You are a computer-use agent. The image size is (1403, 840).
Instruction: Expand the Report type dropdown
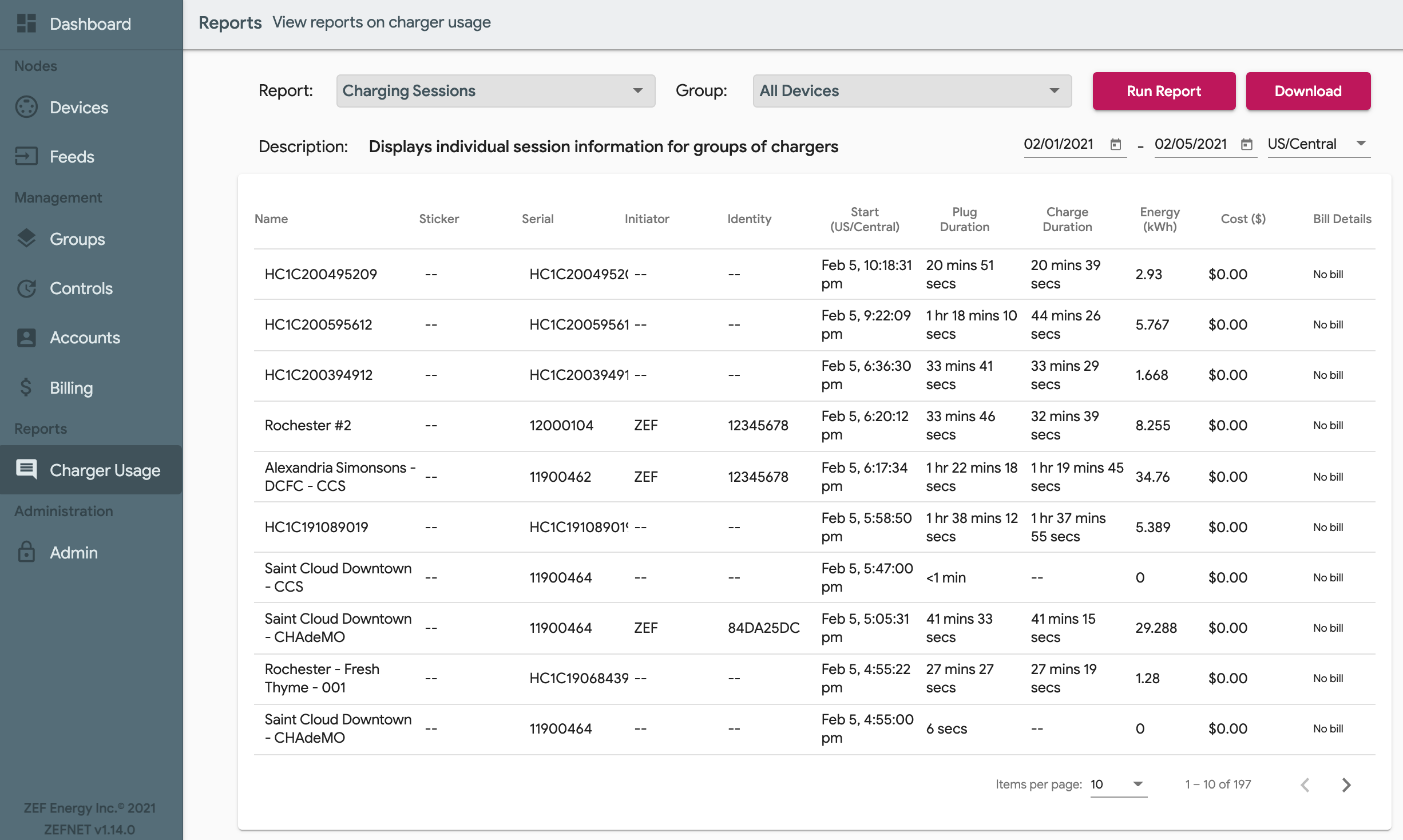click(x=496, y=91)
